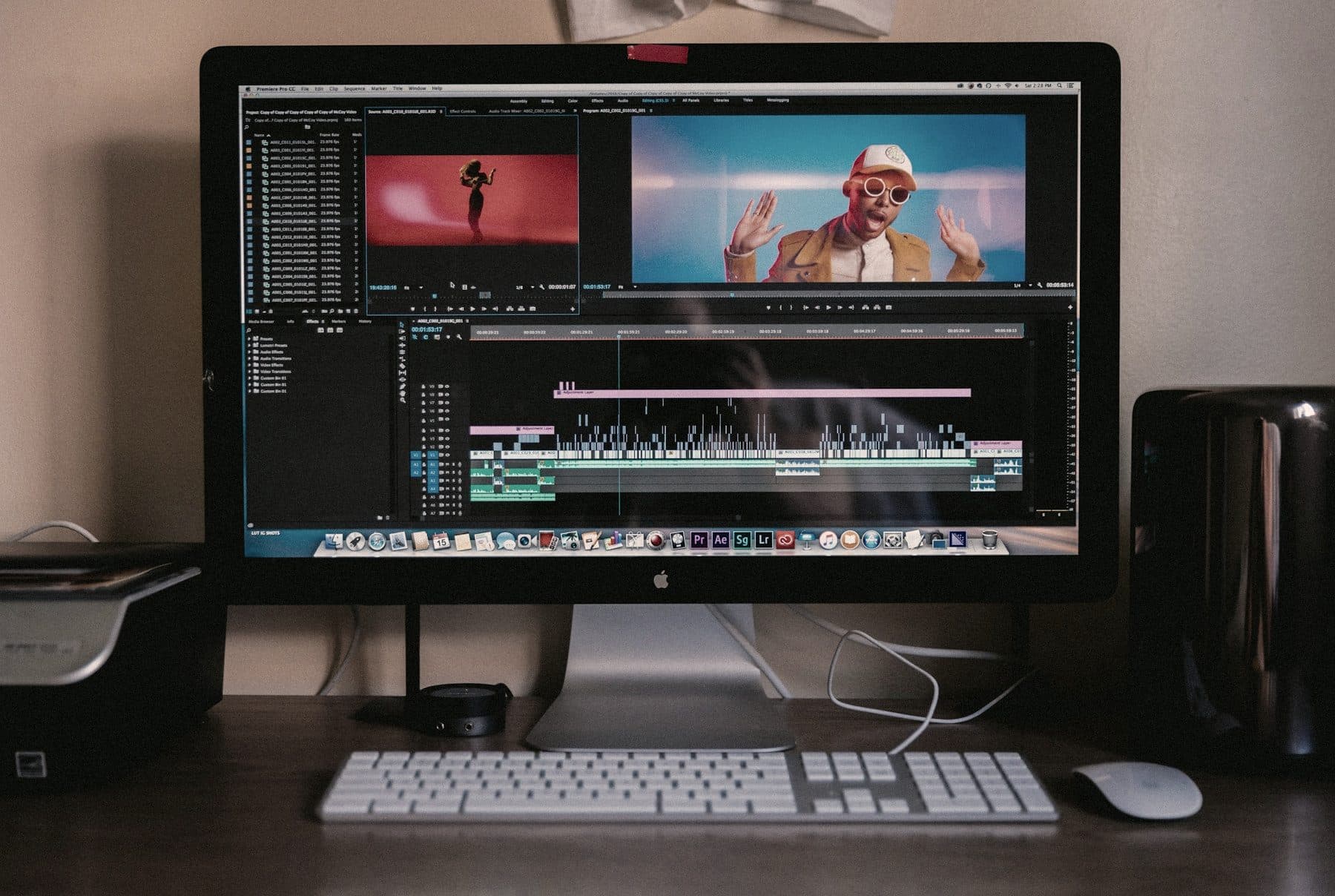Viewport: 1335px width, 896px height.
Task: Open SpeedGrade from the Dock
Action: tap(742, 540)
